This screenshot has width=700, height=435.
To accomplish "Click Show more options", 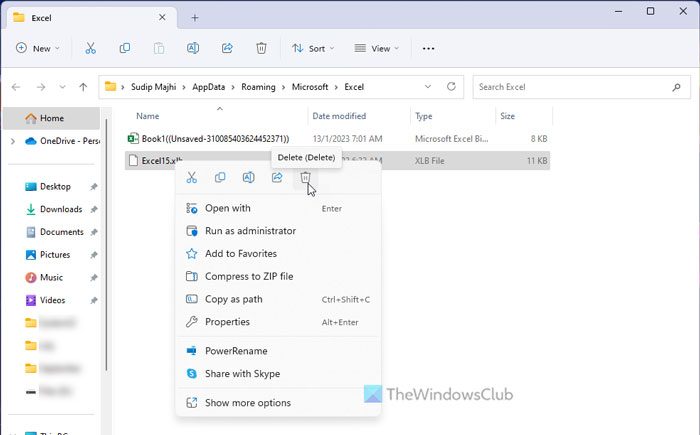I will (x=278, y=403).
